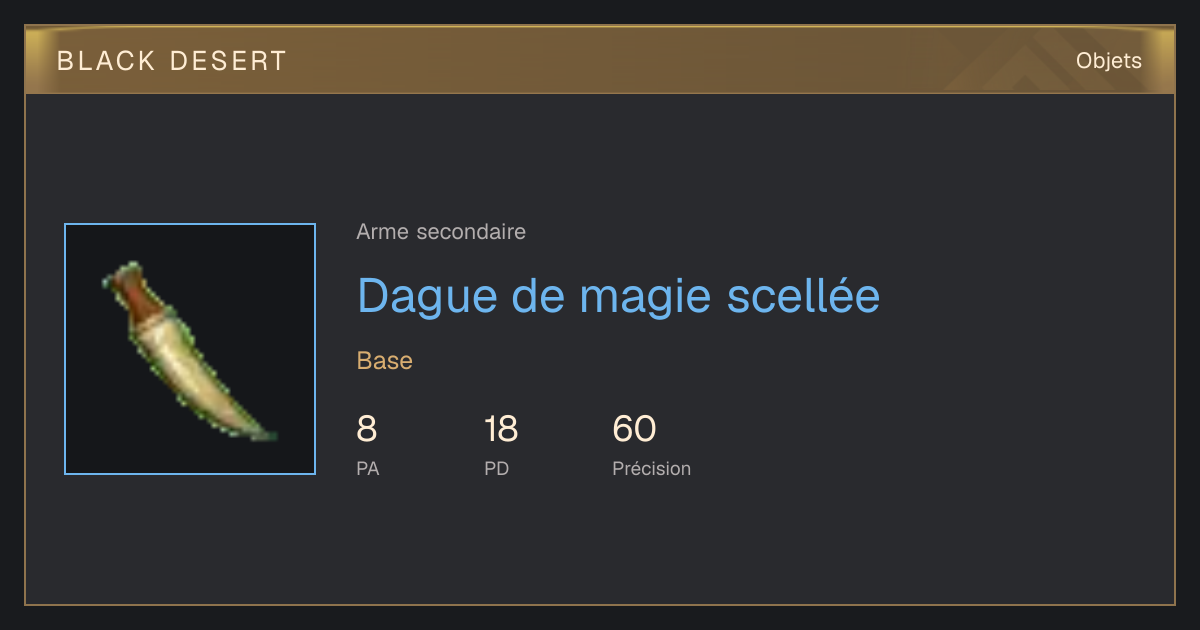Open the Objets section link
This screenshot has height=630, width=1200.
[1108, 61]
